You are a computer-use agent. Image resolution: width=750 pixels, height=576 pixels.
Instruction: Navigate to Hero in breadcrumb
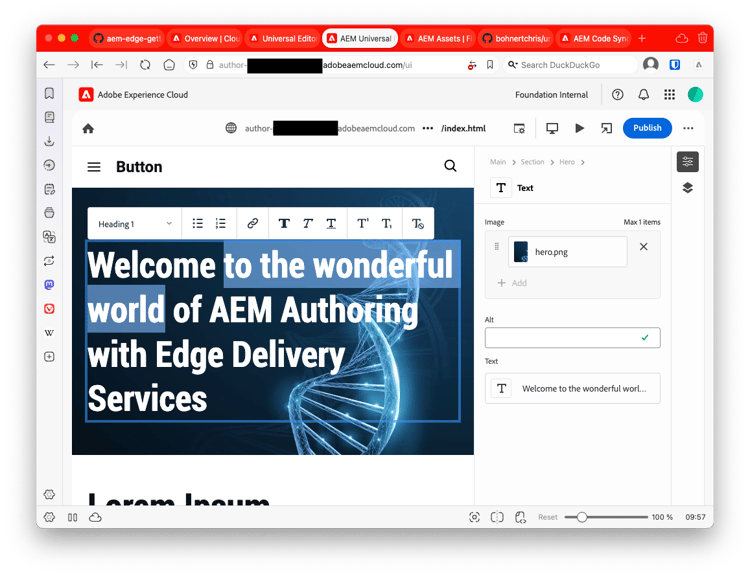click(x=567, y=162)
